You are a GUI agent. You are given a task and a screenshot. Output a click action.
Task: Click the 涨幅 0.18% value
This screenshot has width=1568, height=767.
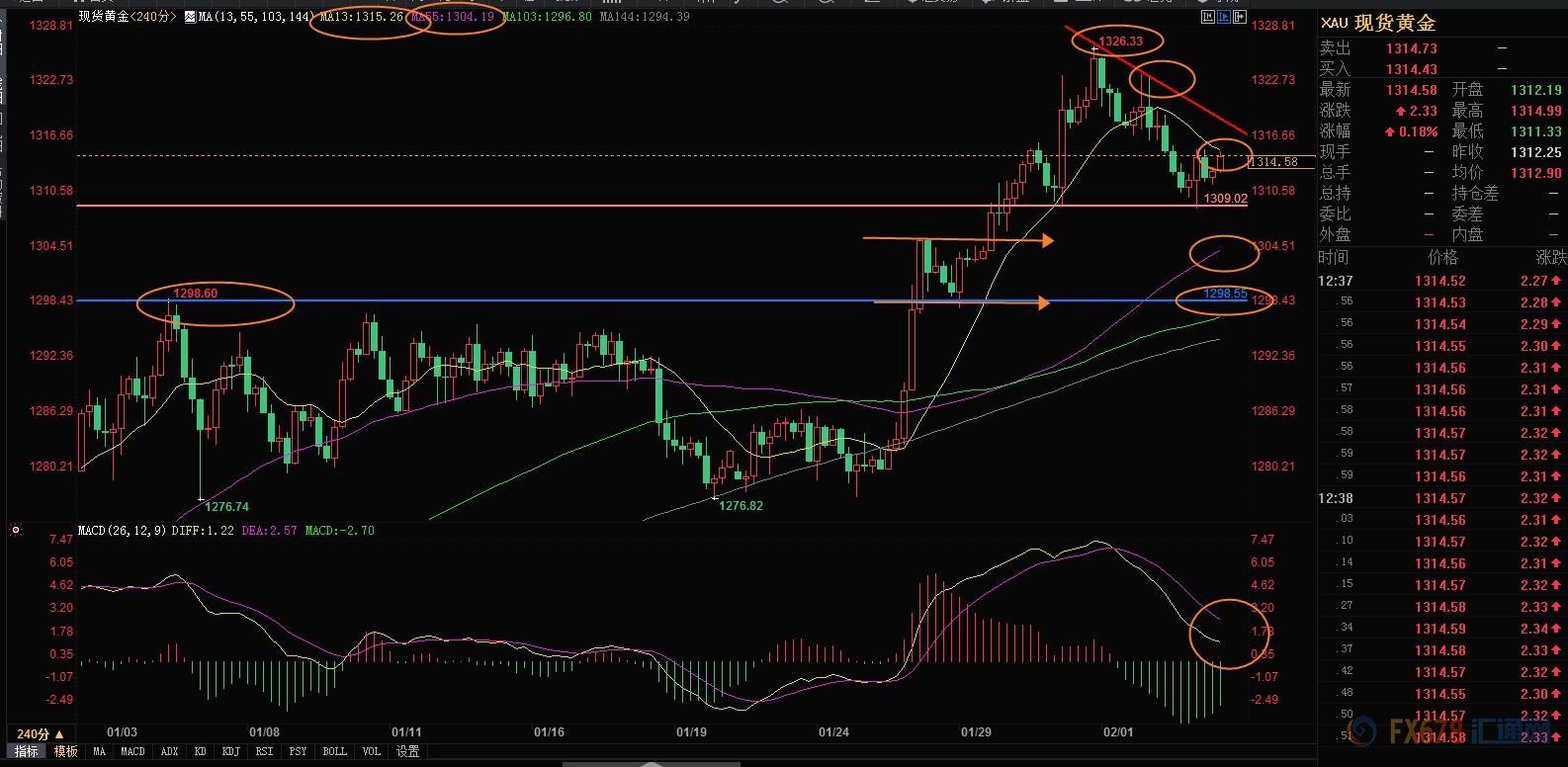click(x=1411, y=131)
